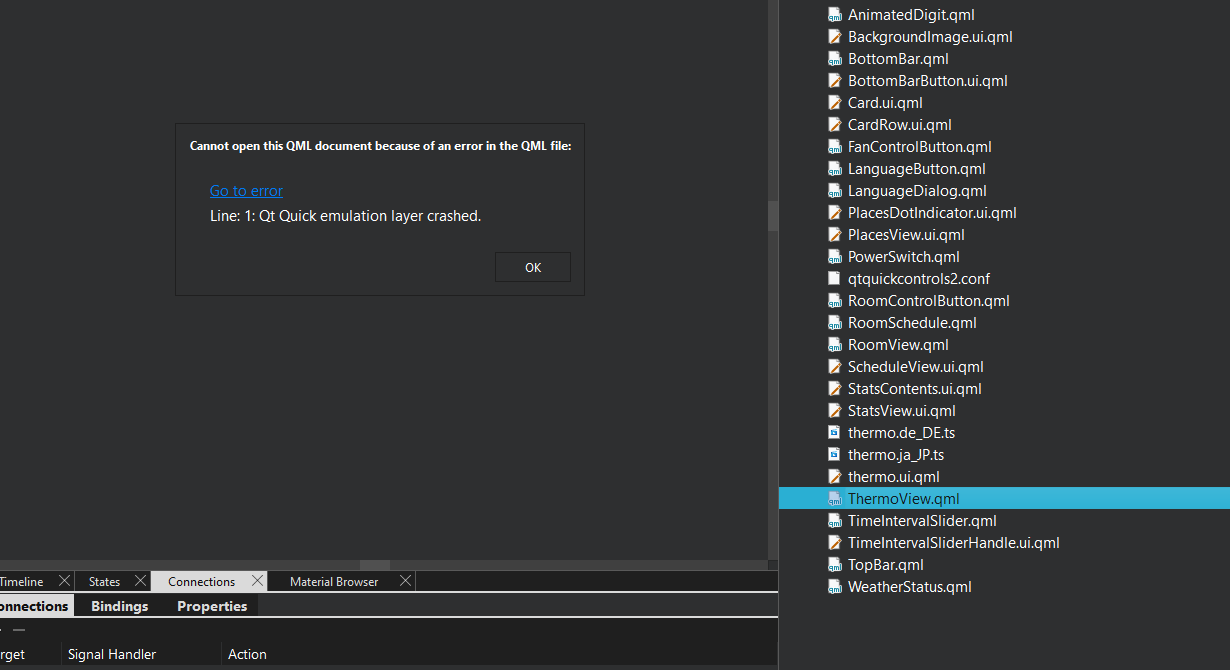Select PowerSwitch.qml in the file list

(903, 257)
